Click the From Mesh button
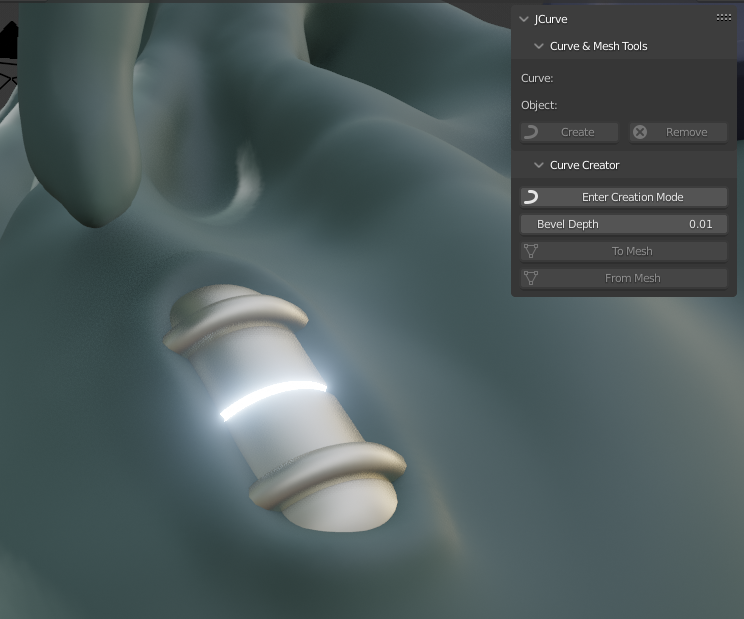 click(x=624, y=278)
